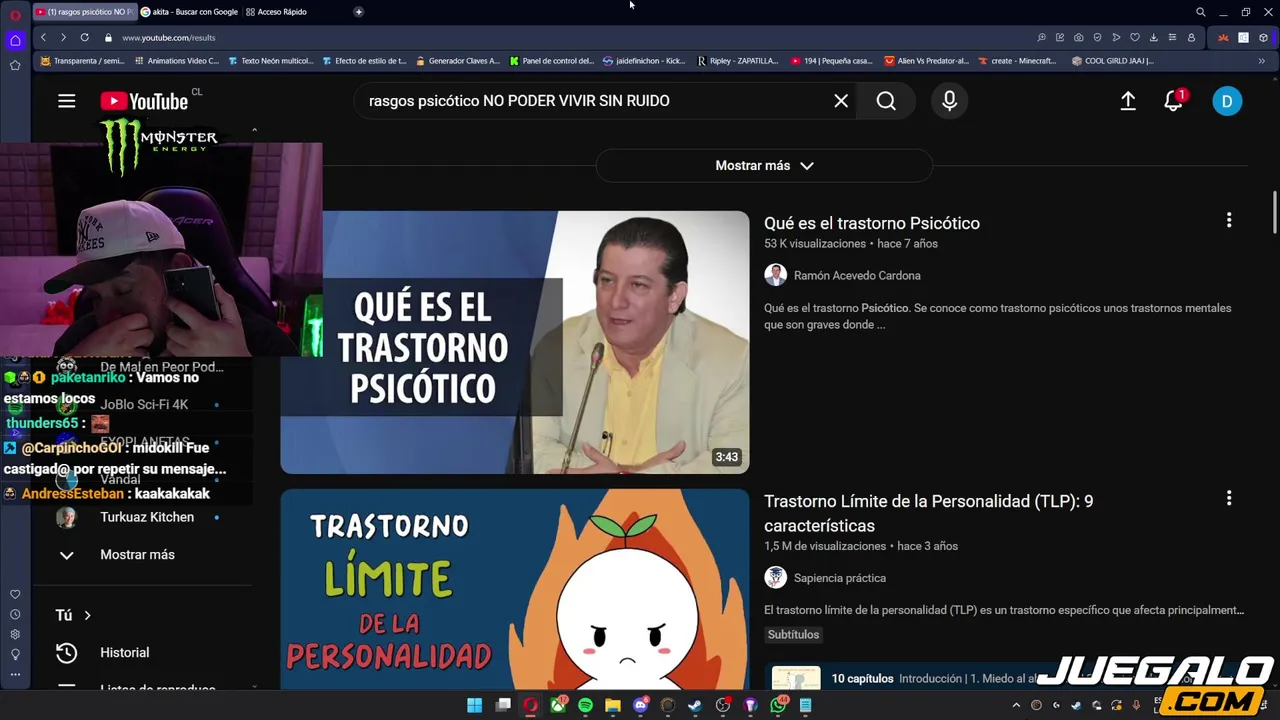The image size is (1280, 720).
Task: Visit the Sapiencia práctica channel
Action: (840, 578)
